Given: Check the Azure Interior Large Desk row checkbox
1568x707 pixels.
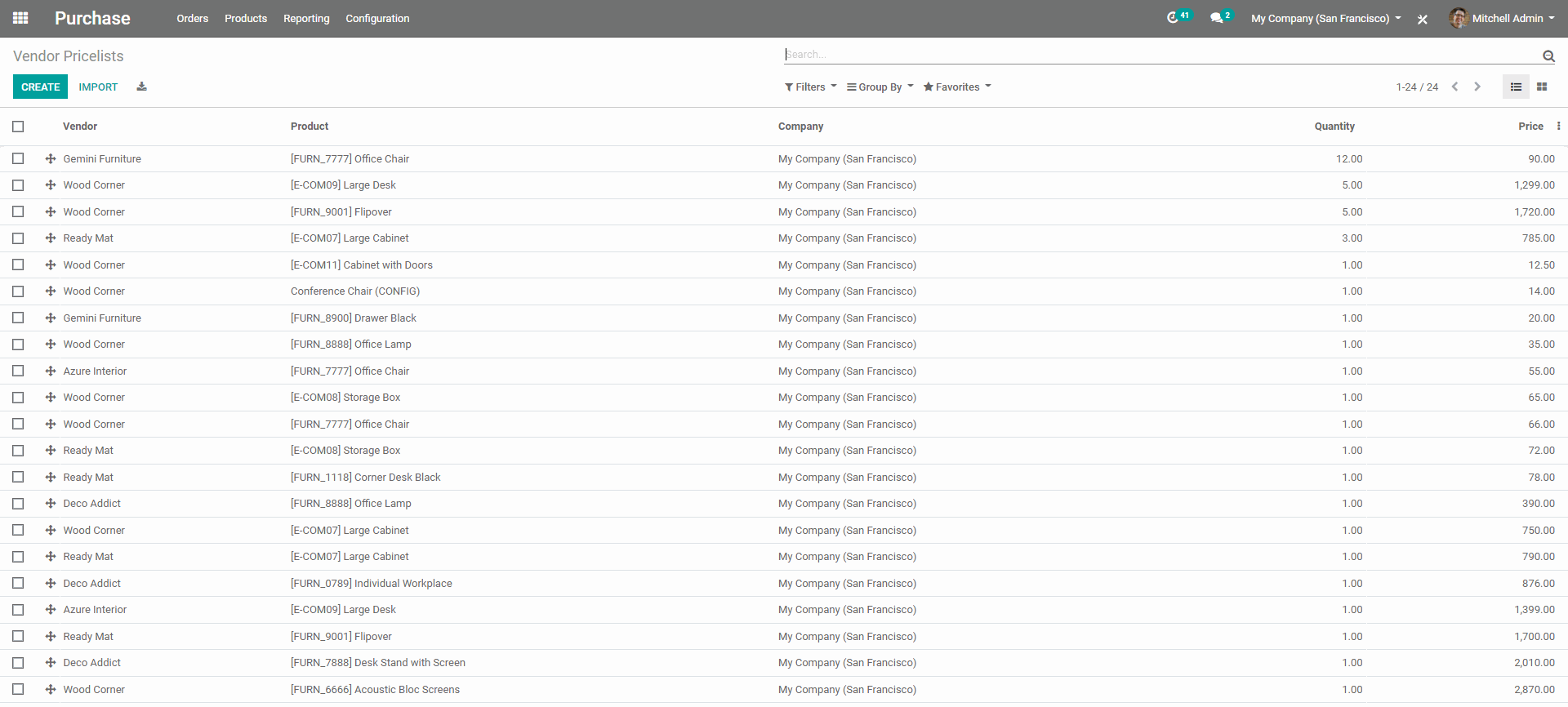Looking at the screenshot, I should [x=18, y=610].
